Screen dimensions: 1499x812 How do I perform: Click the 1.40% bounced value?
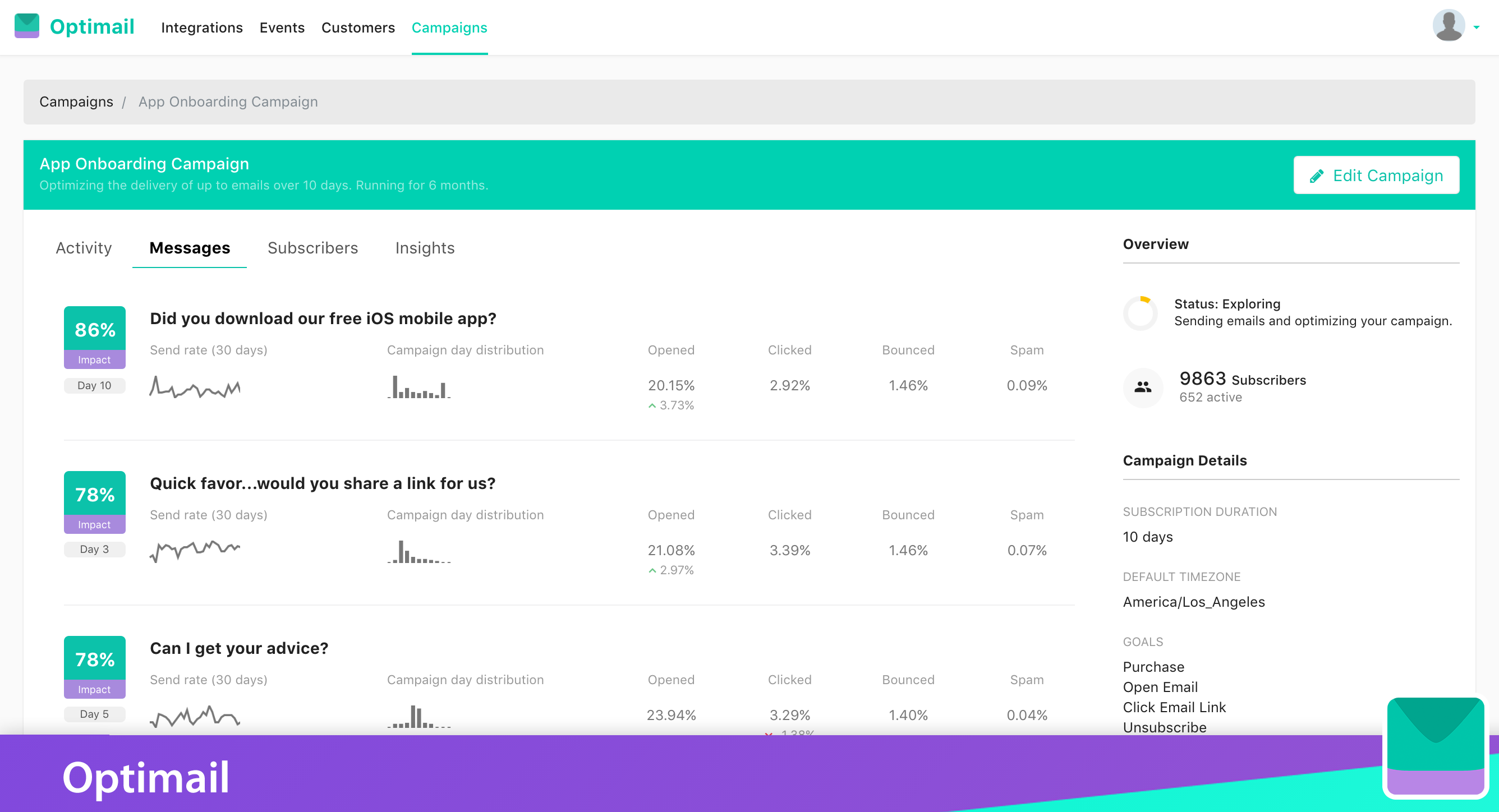coord(908,714)
